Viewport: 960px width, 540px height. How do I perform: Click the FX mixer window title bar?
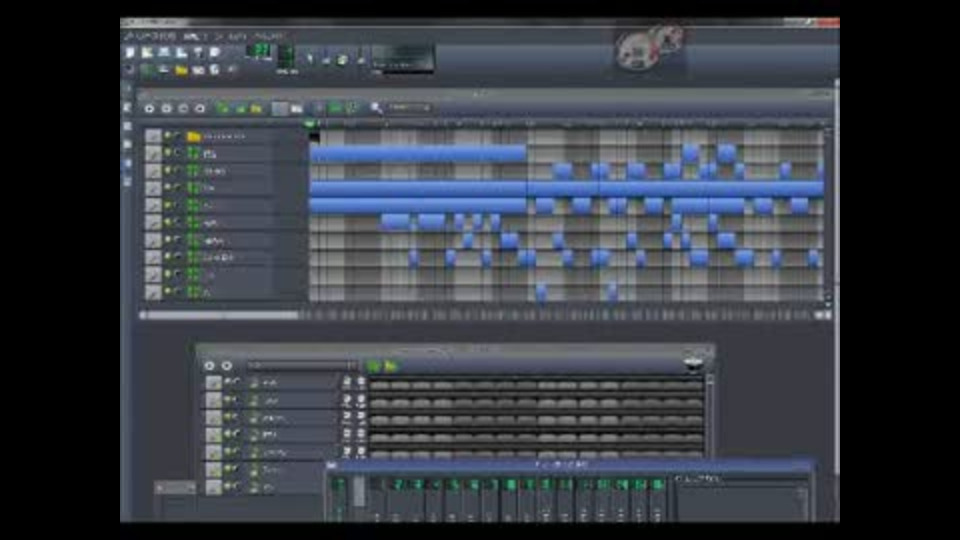569,465
